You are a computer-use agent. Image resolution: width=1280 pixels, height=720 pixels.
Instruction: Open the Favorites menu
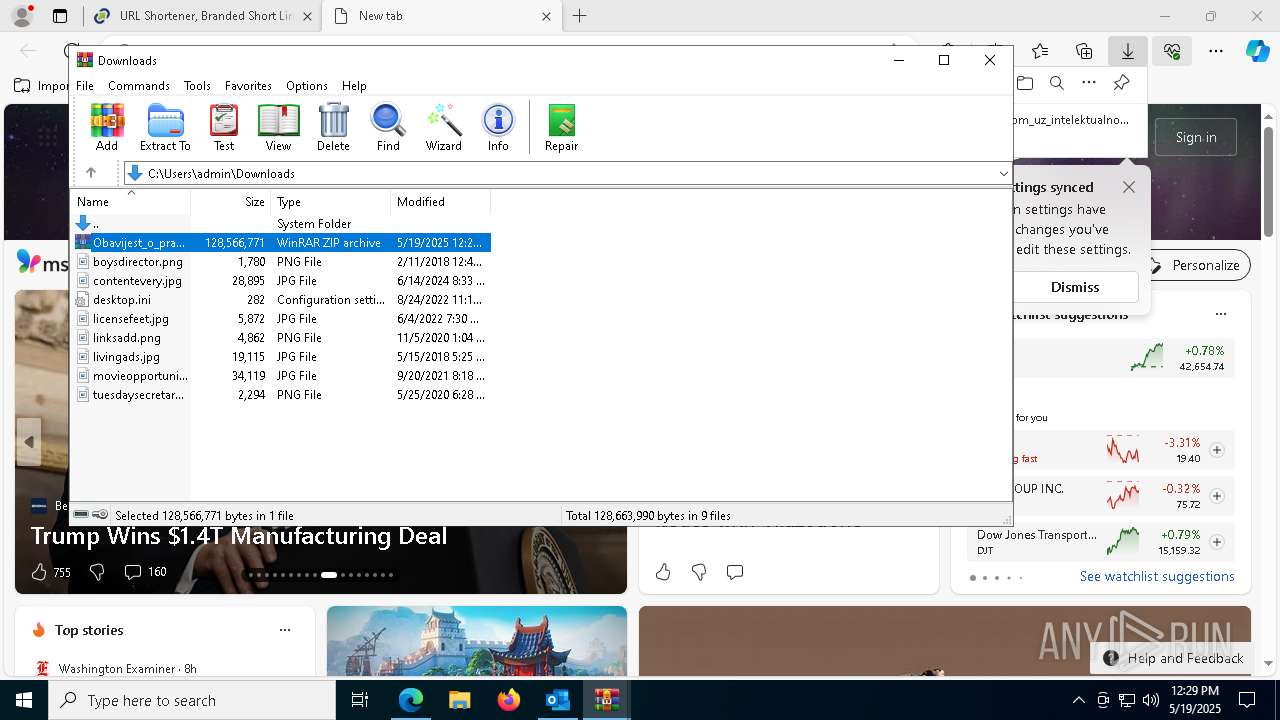tap(248, 86)
